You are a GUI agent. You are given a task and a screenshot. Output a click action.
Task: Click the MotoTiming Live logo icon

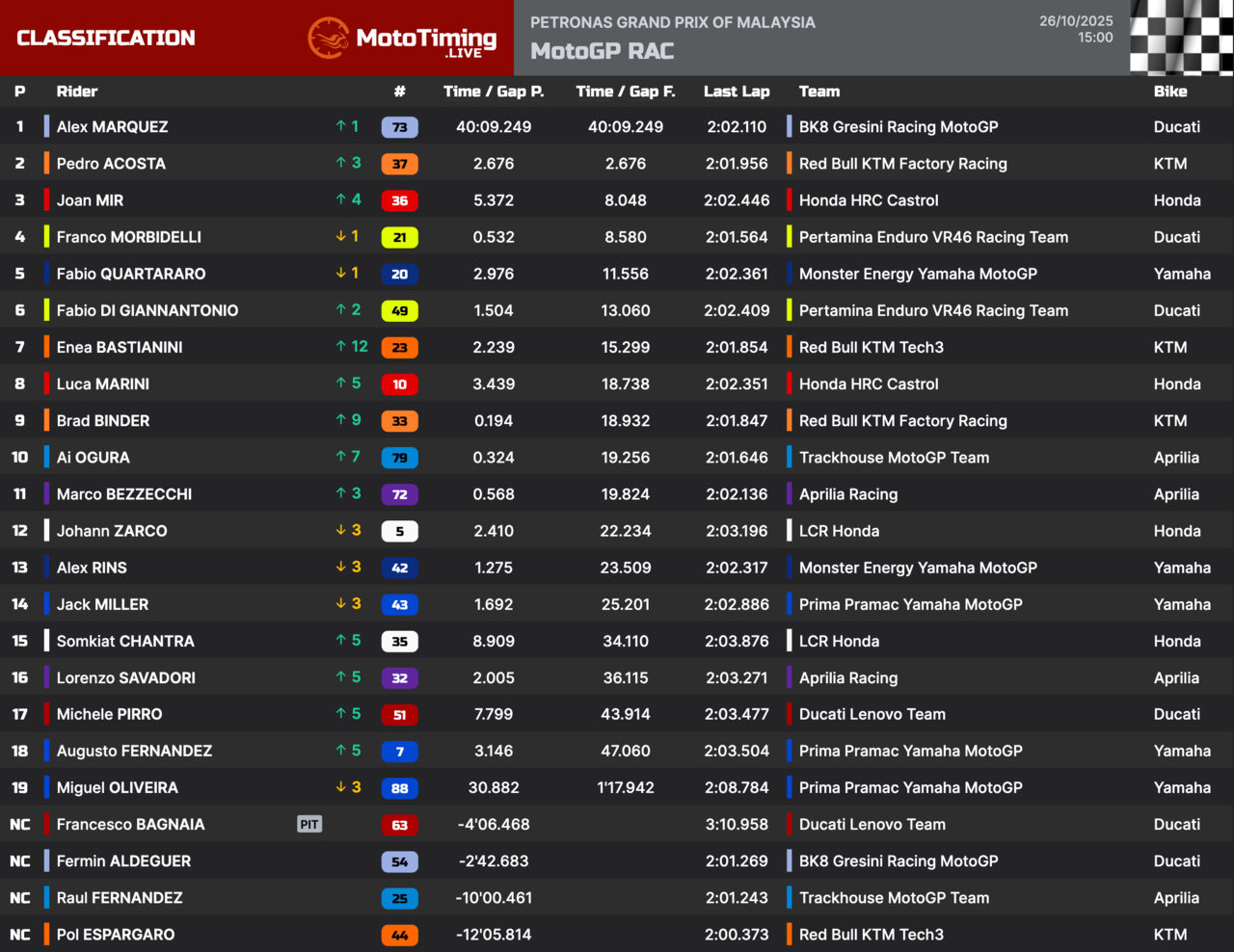point(328,38)
